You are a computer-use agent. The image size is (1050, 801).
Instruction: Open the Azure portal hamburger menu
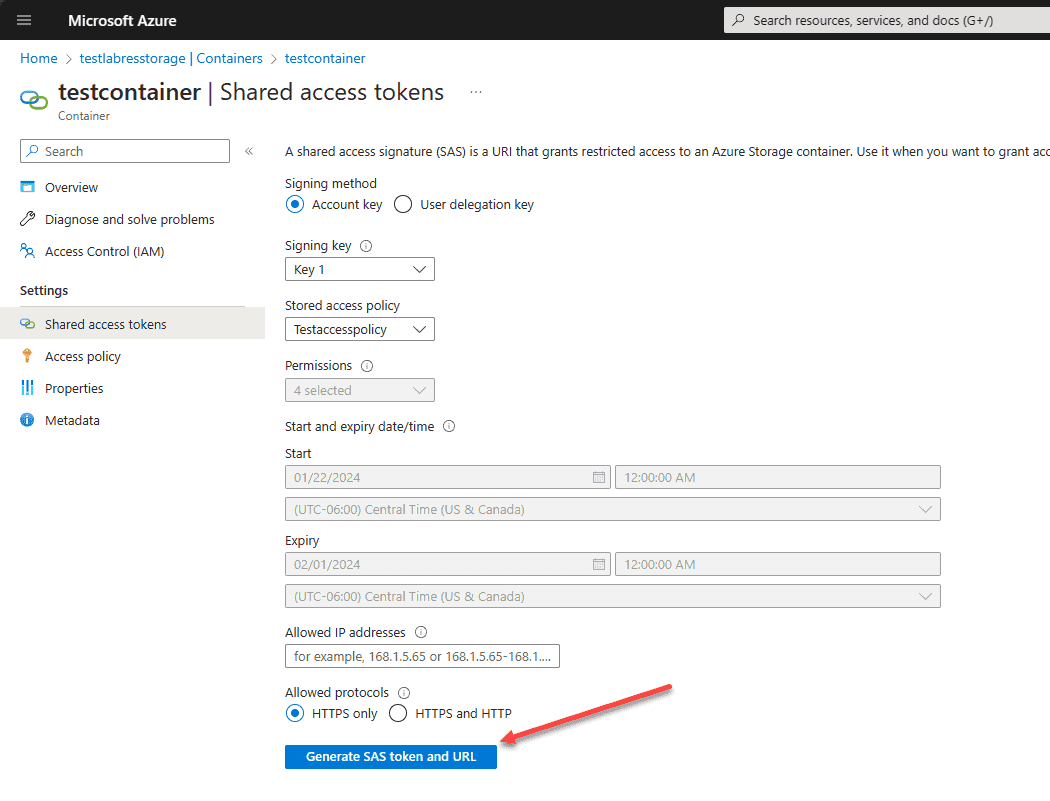click(x=24, y=20)
